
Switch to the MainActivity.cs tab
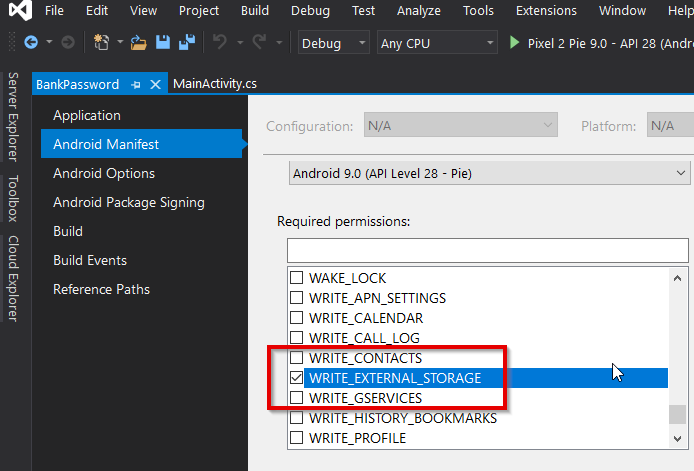215,84
